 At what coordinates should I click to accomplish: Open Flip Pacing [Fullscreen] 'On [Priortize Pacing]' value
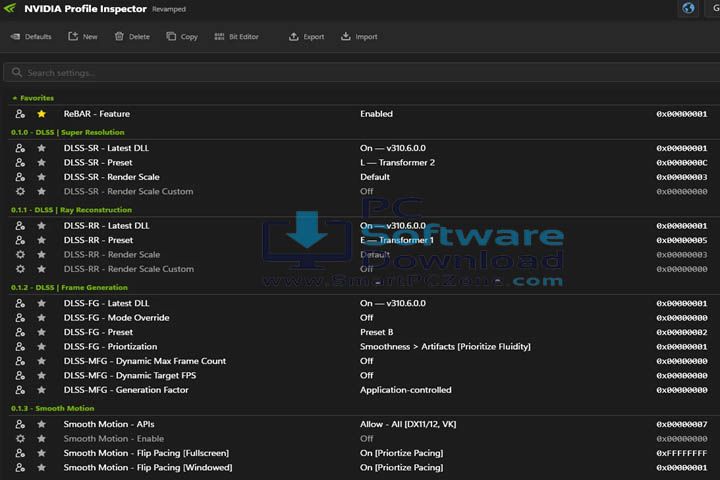click(402, 453)
